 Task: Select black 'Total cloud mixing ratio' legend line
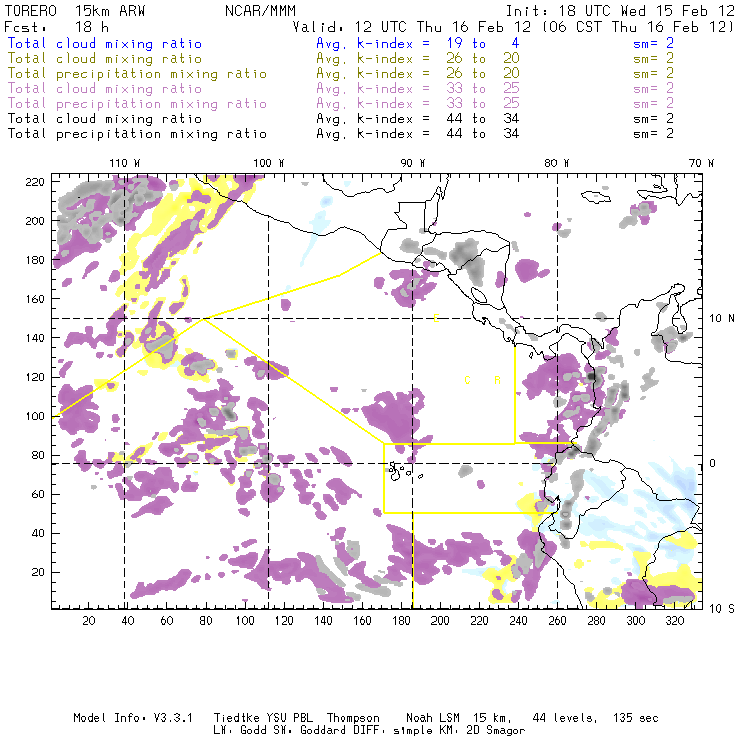[x=105, y=118]
